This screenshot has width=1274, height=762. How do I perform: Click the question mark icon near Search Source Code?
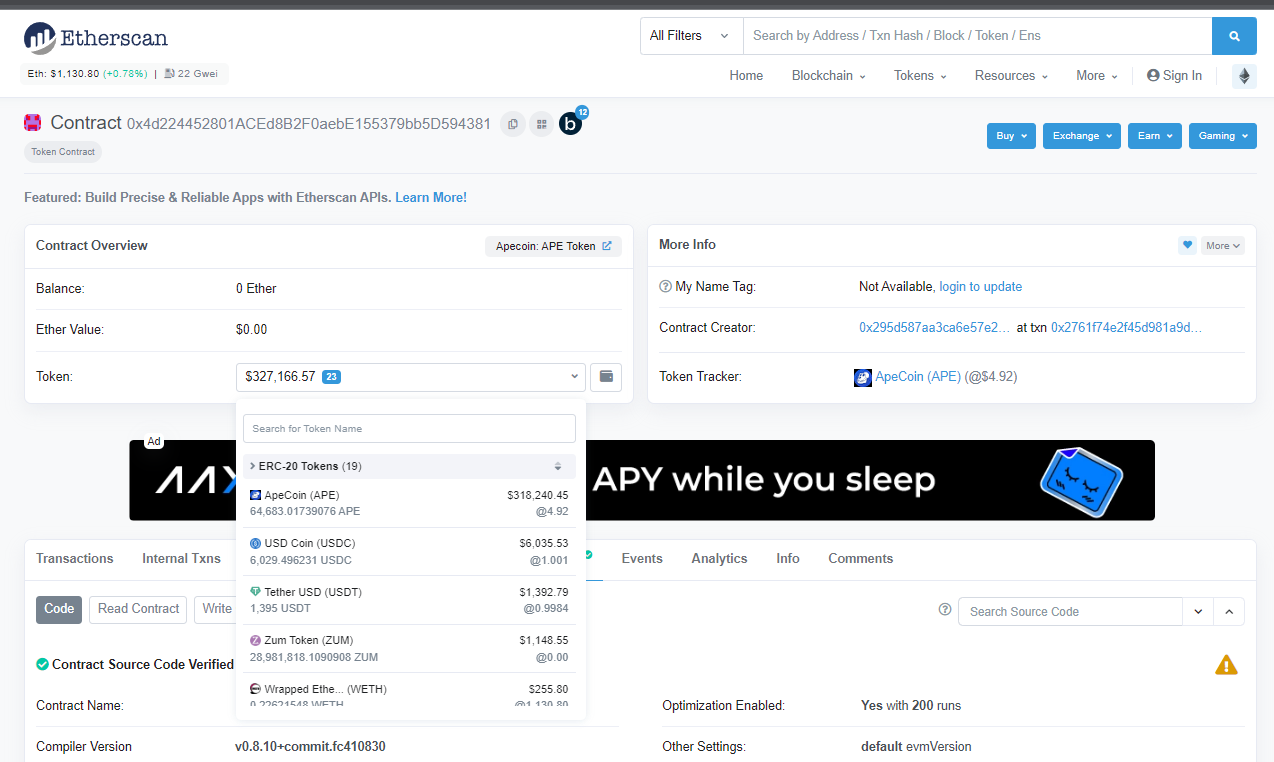pyautogui.click(x=945, y=610)
